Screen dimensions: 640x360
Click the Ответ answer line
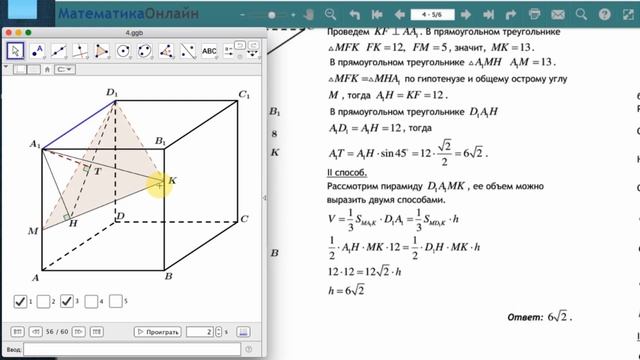click(x=539, y=317)
